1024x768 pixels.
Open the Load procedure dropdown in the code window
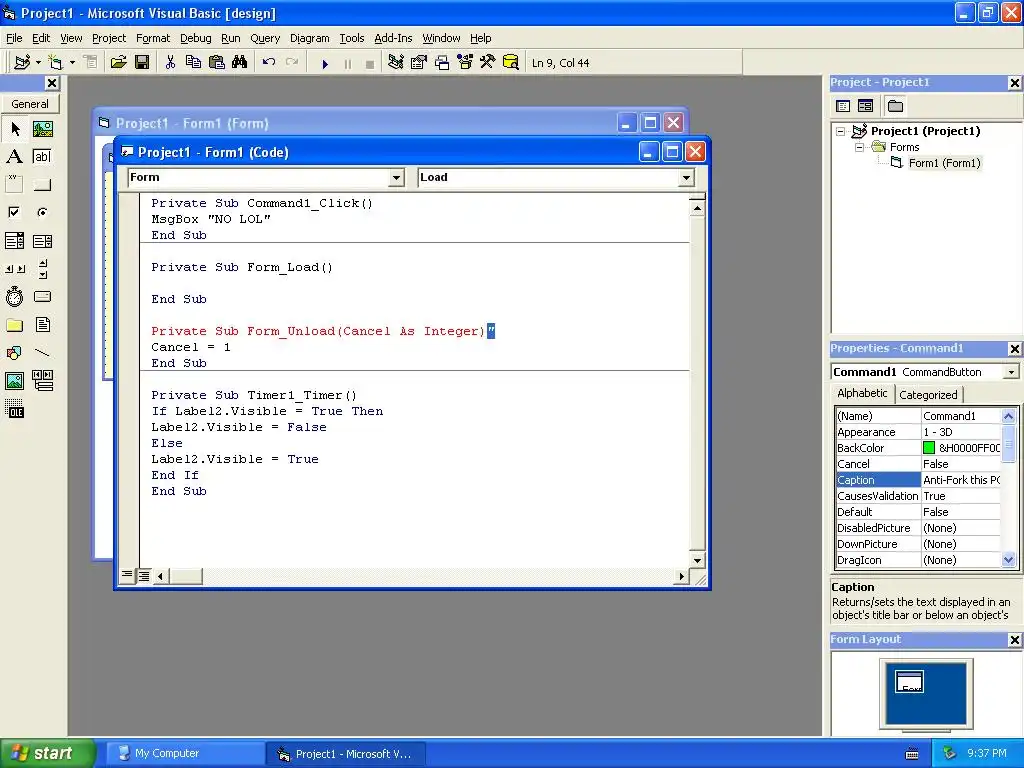click(686, 178)
